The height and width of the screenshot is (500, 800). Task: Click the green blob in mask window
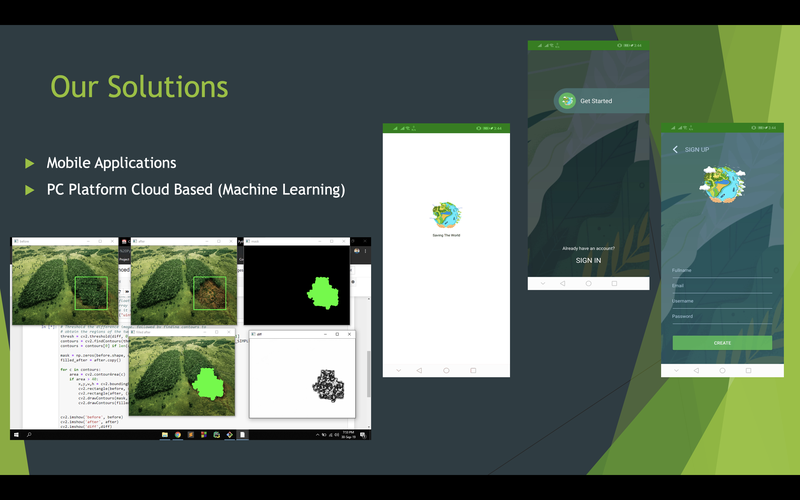click(x=324, y=291)
